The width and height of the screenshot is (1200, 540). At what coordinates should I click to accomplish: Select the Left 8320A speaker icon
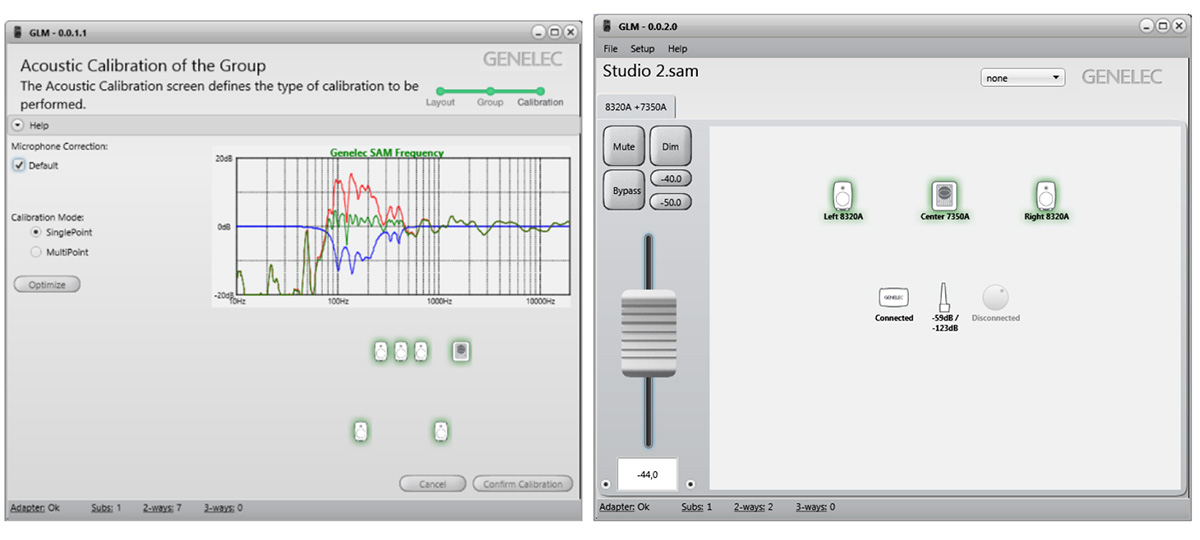844,195
